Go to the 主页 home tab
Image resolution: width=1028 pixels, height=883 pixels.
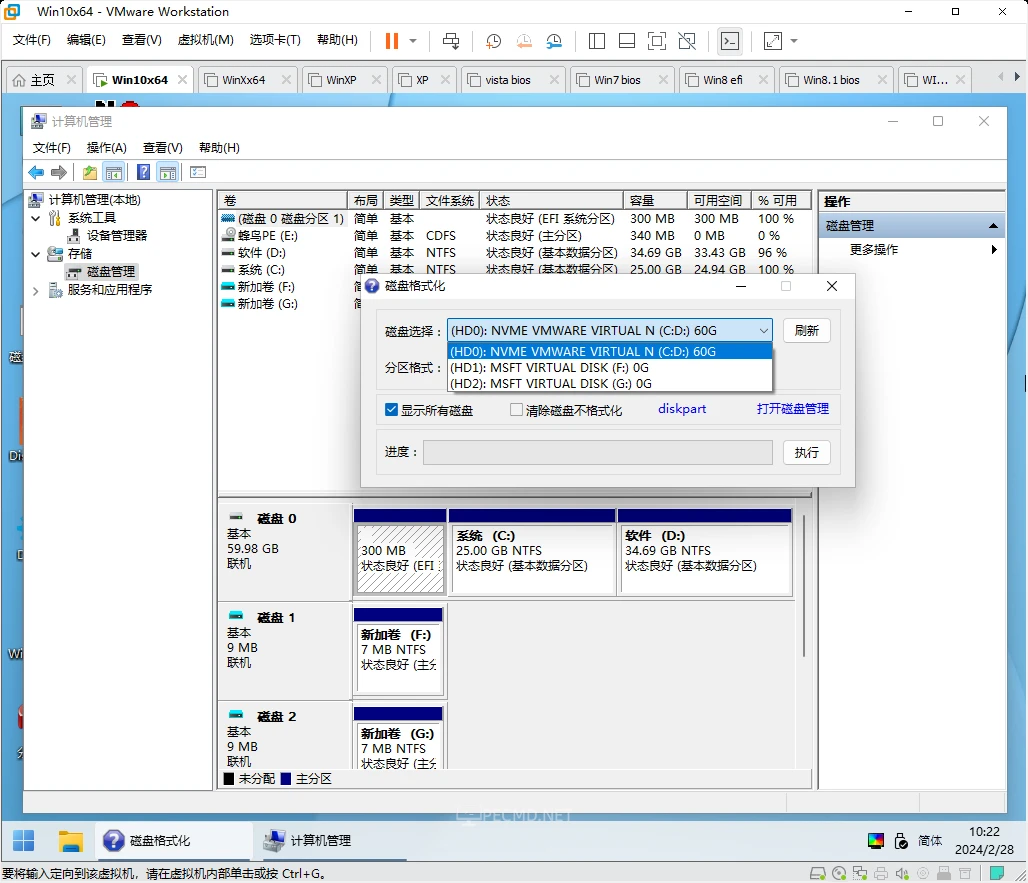43,80
